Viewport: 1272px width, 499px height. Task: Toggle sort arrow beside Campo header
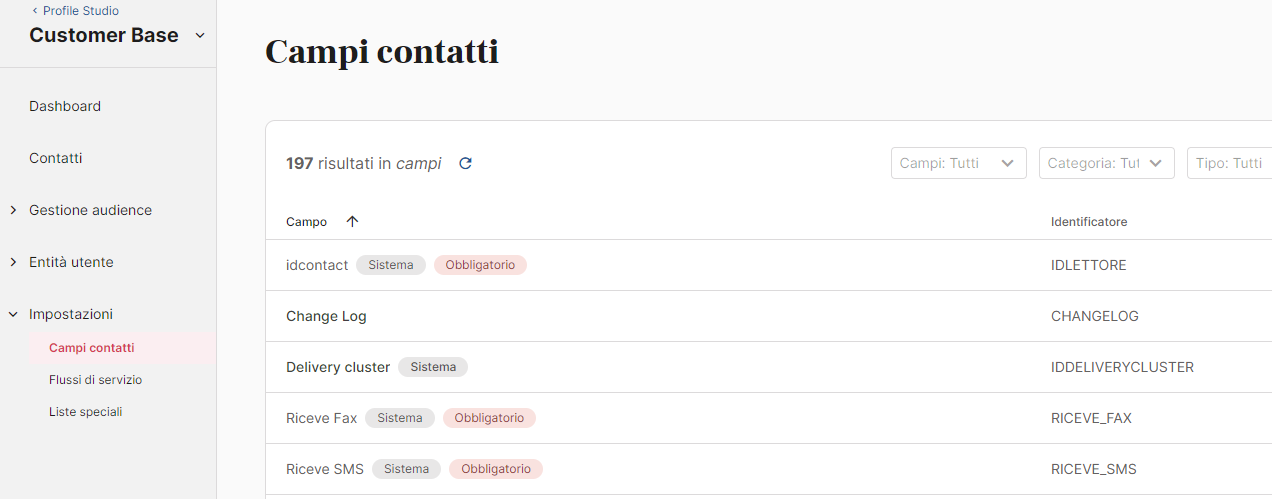click(x=352, y=222)
